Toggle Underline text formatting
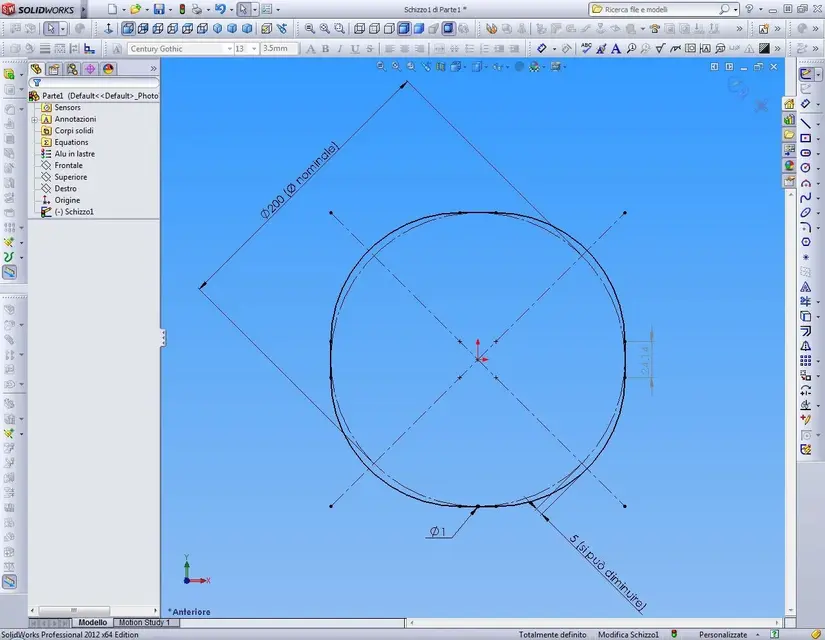Viewport: 825px width, 640px height. tap(355, 48)
